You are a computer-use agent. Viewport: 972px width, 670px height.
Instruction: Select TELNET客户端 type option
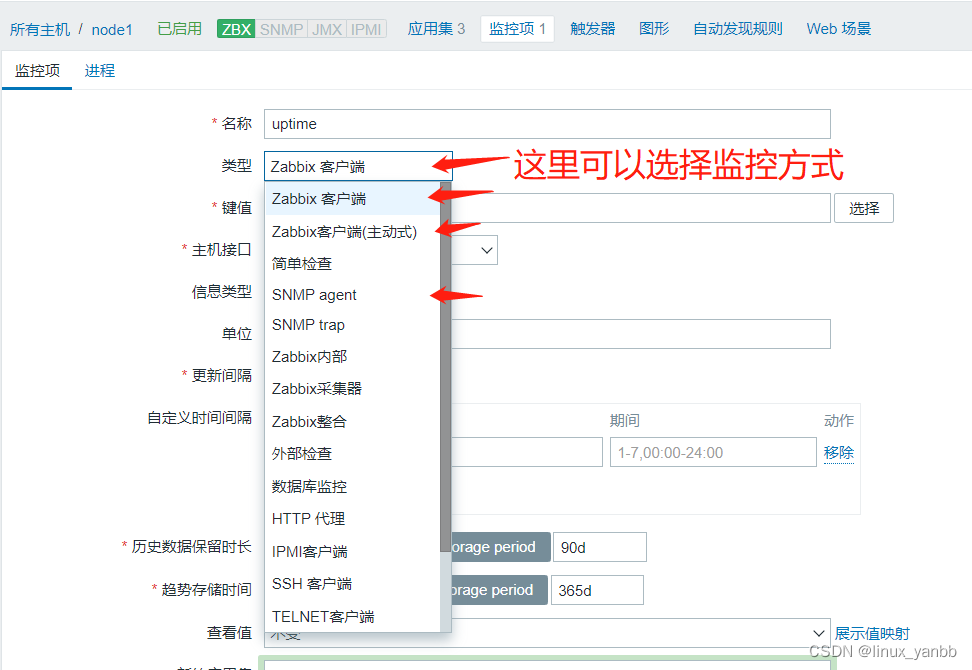click(352, 617)
